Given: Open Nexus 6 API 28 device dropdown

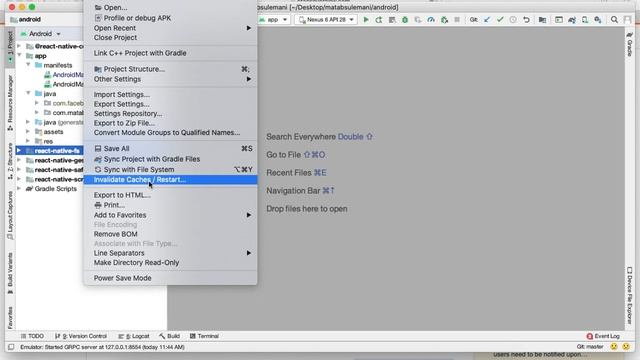Looking at the screenshot, I should coord(326,20).
